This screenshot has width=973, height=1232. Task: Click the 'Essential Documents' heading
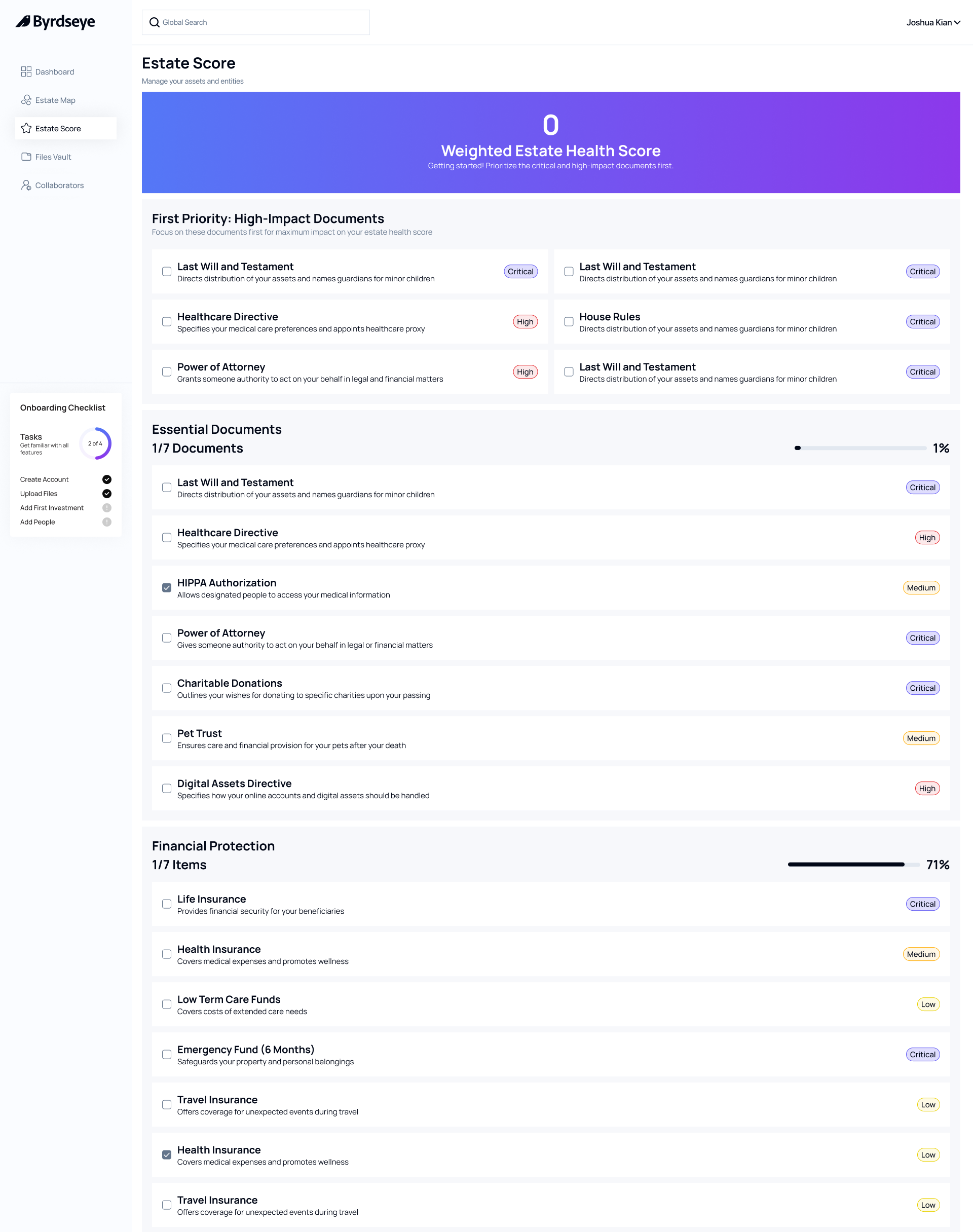(216, 429)
